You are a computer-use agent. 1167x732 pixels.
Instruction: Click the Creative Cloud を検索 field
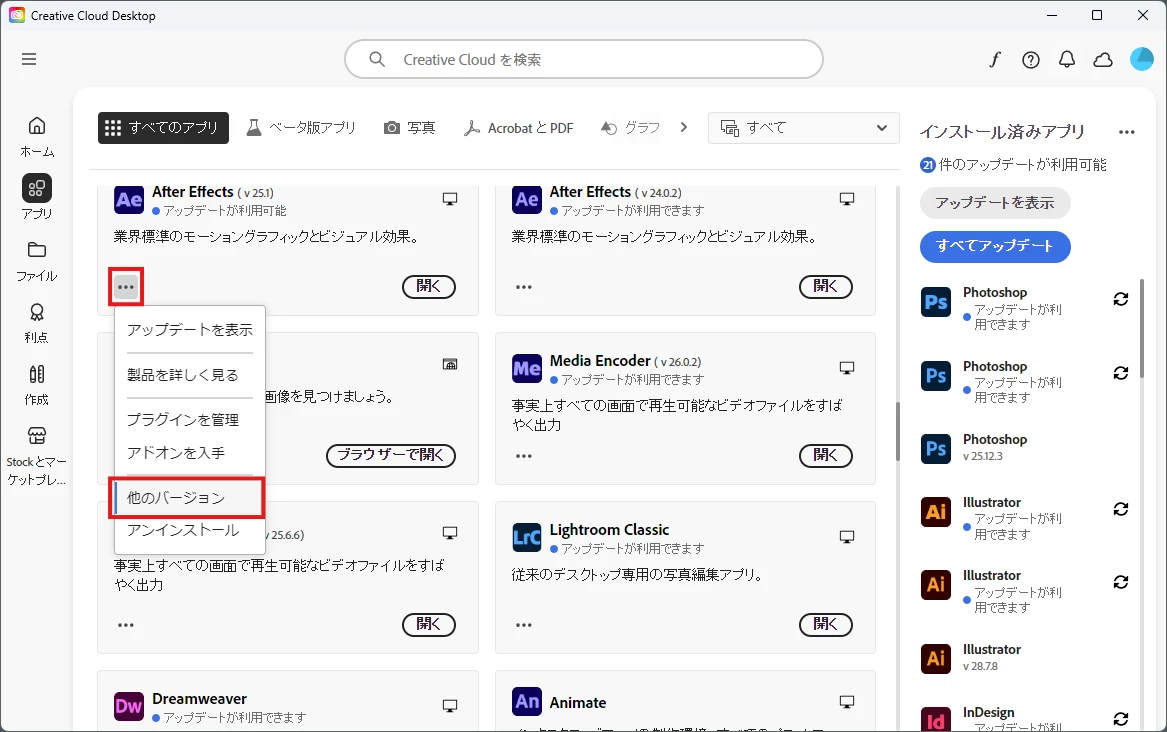click(x=584, y=60)
